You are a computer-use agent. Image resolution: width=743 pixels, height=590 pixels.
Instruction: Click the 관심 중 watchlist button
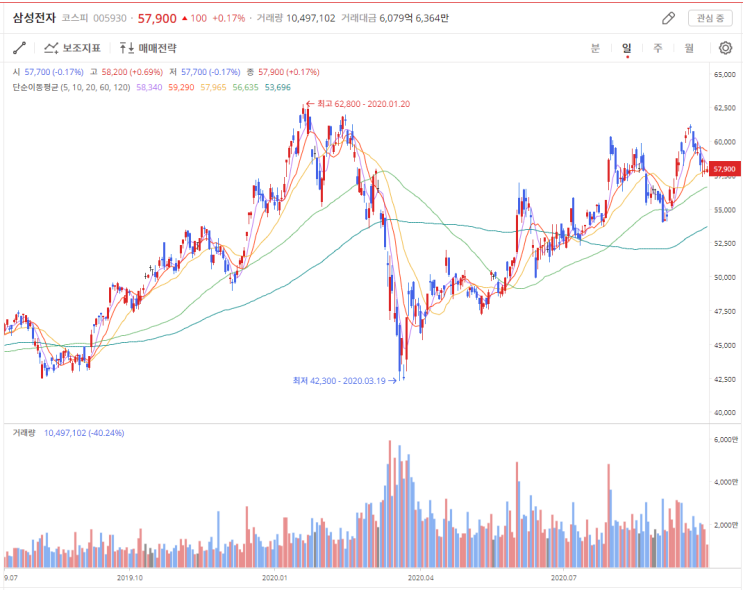[710, 18]
